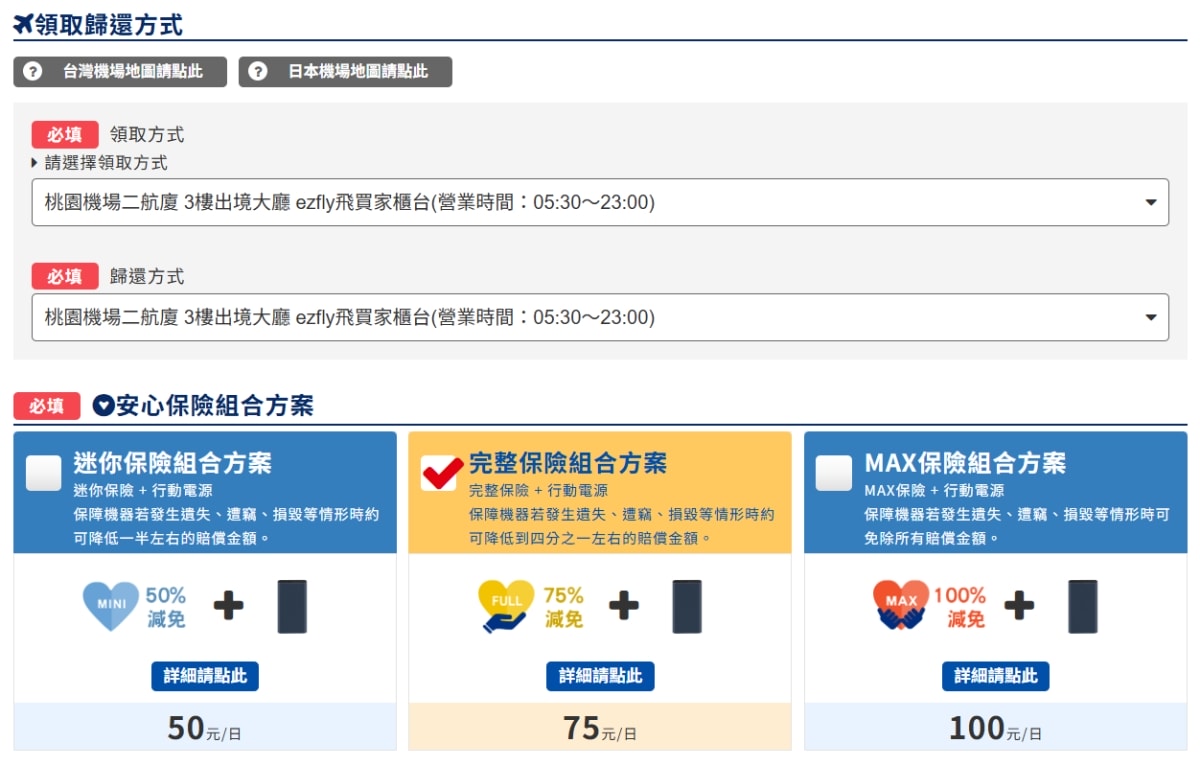
Task: Click the power bank image in 迷你保險 card
Action: point(292,606)
